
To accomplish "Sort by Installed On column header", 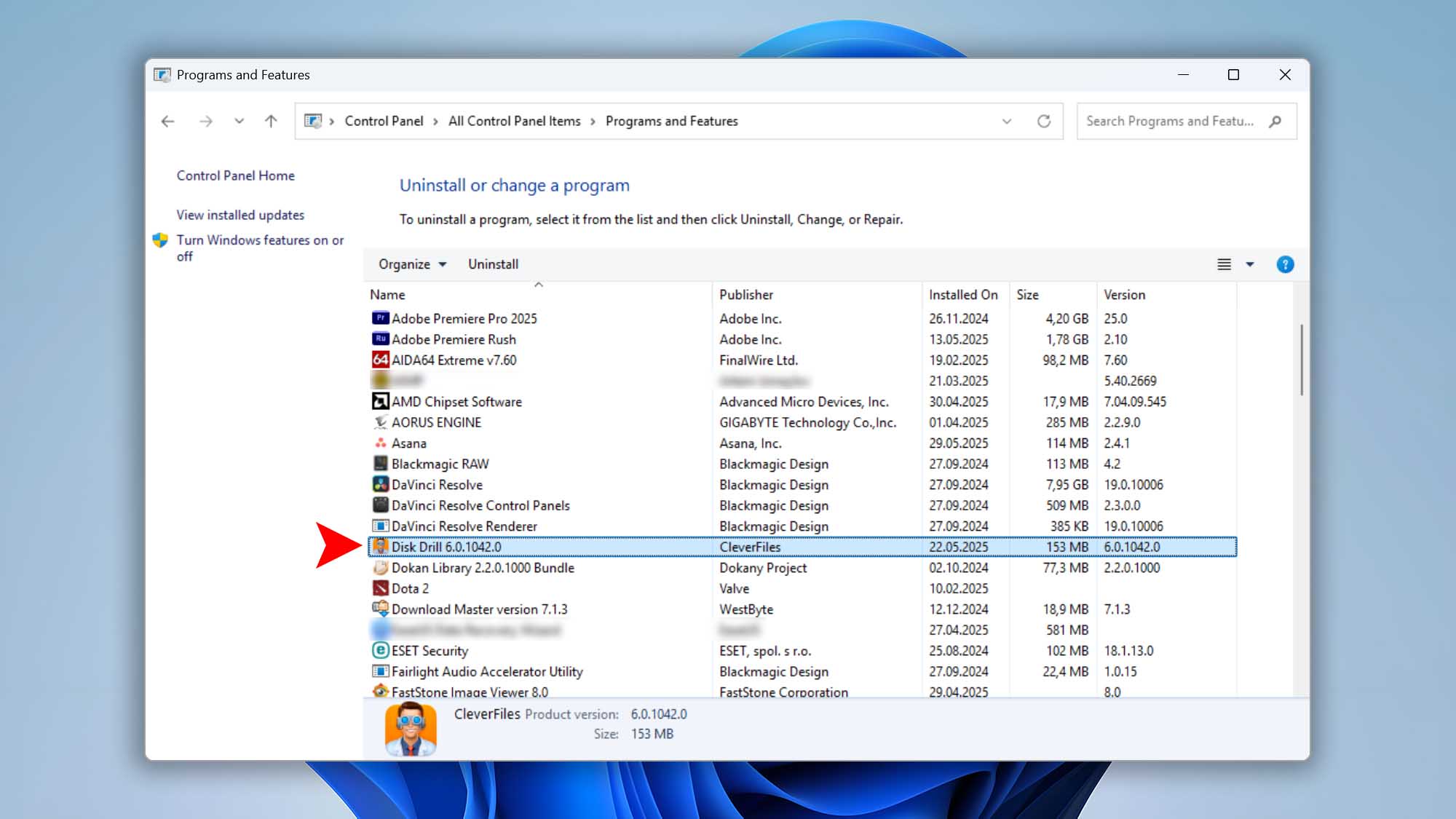I will click(x=965, y=294).
